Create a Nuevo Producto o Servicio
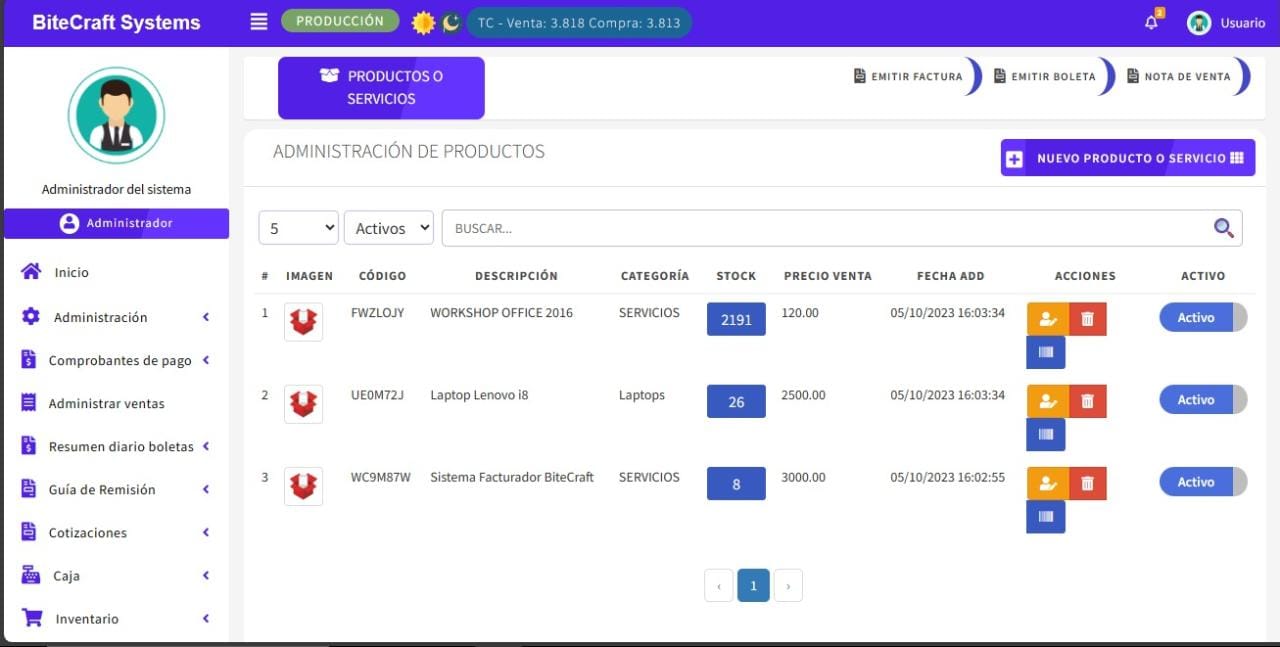This screenshot has height=647, width=1280. (1127, 157)
